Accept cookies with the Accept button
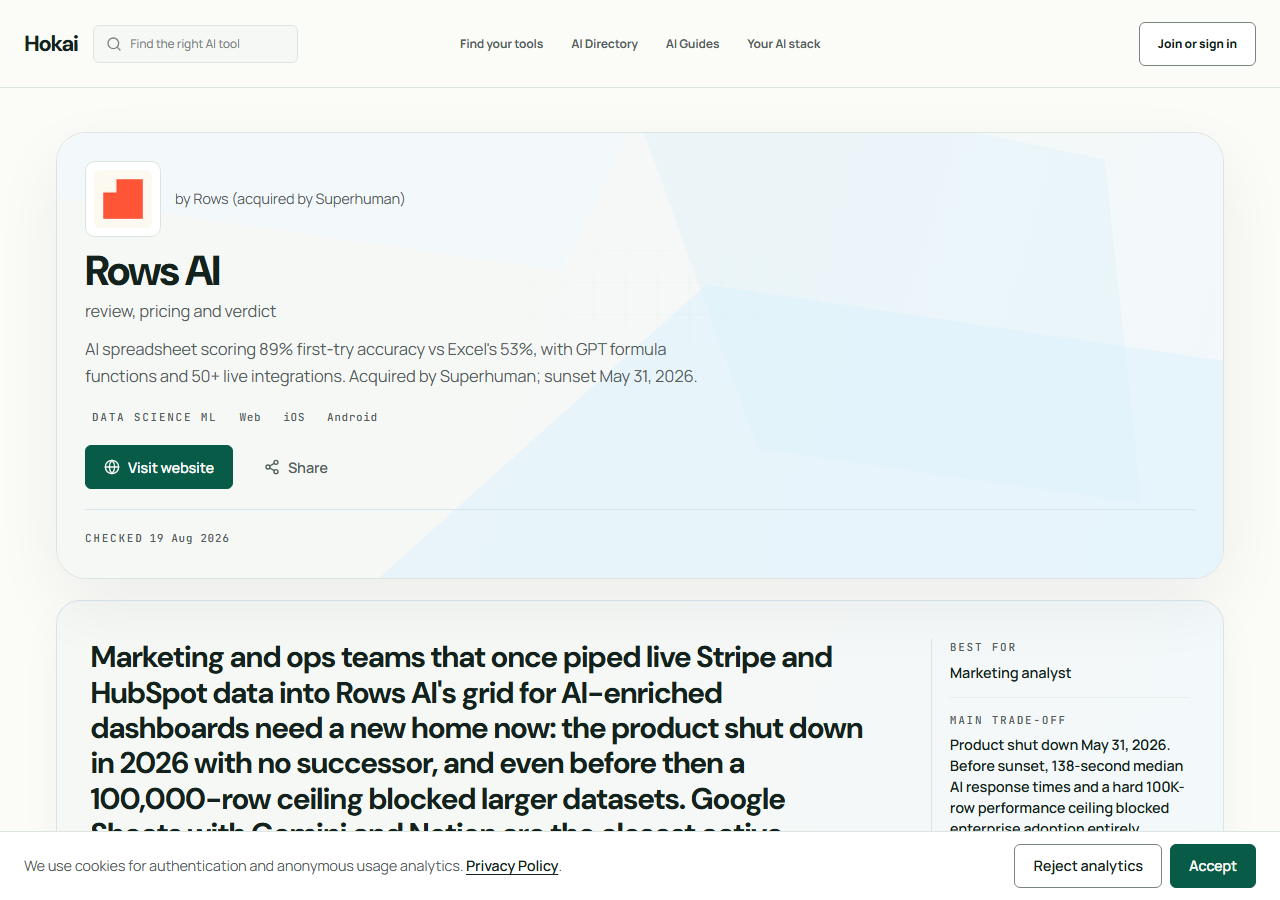 point(1213,866)
